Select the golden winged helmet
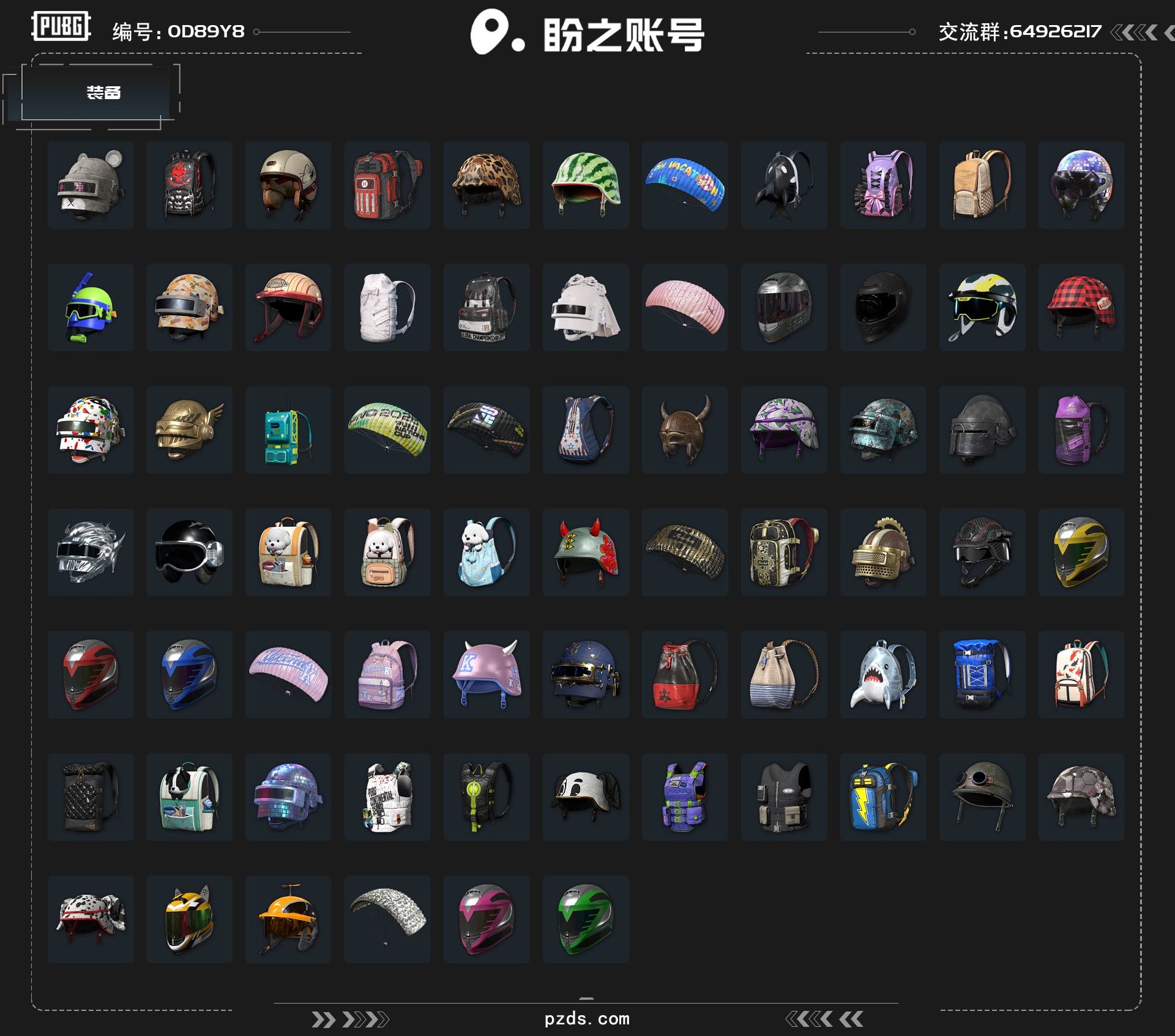This screenshot has width=1175, height=1036. [189, 430]
